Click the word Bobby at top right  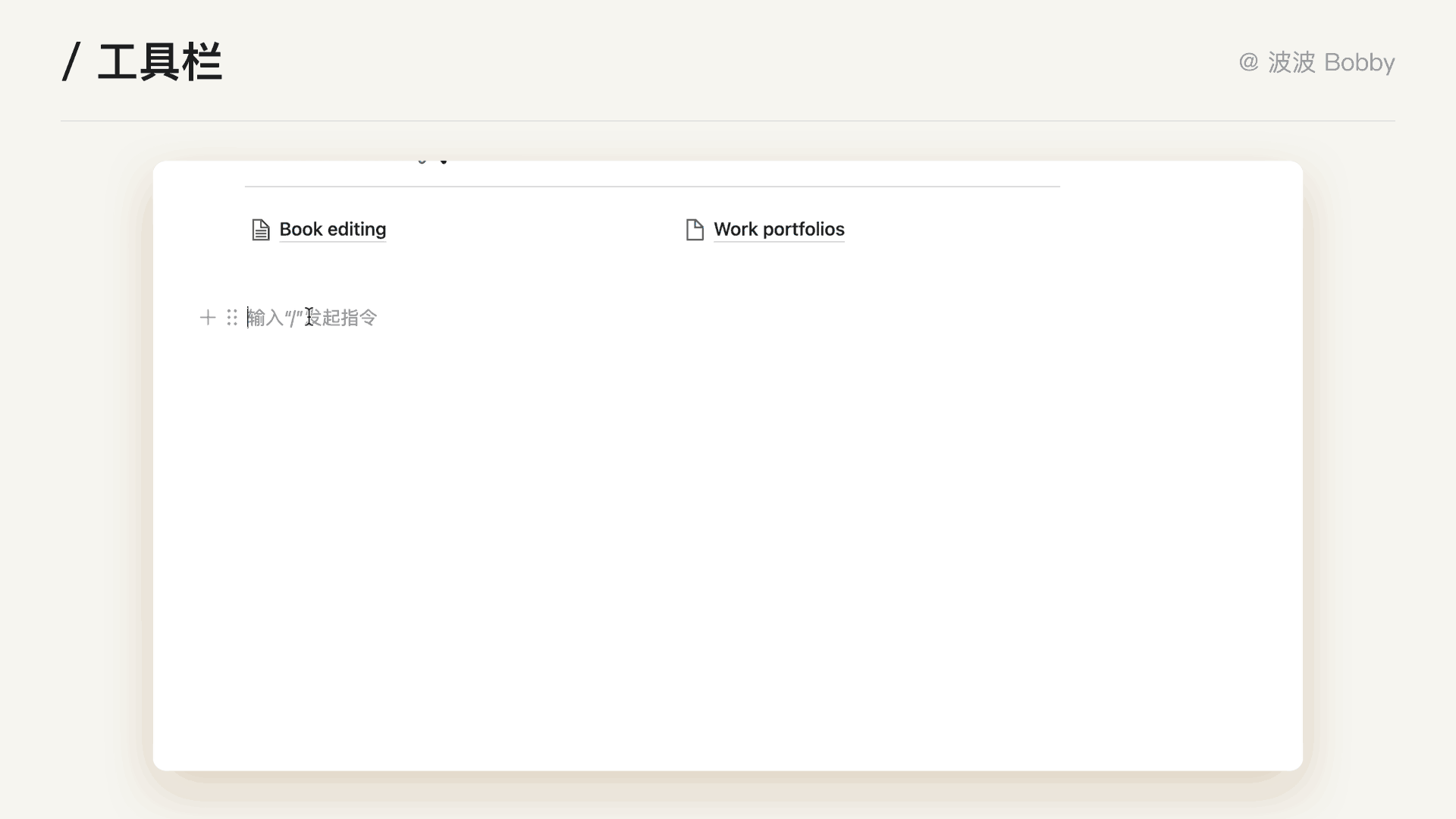click(x=1359, y=62)
